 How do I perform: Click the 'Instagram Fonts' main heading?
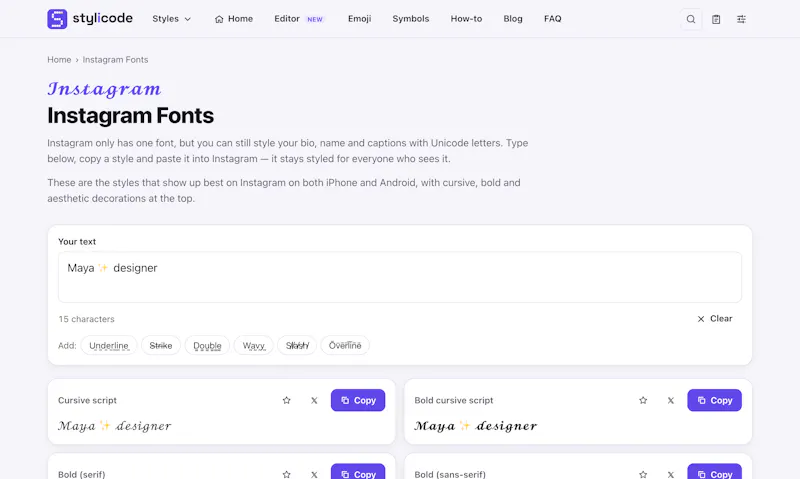[x=131, y=116]
